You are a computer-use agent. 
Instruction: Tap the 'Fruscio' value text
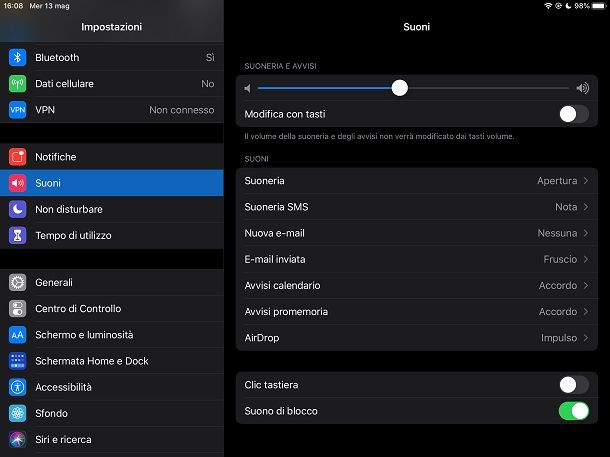(560, 259)
